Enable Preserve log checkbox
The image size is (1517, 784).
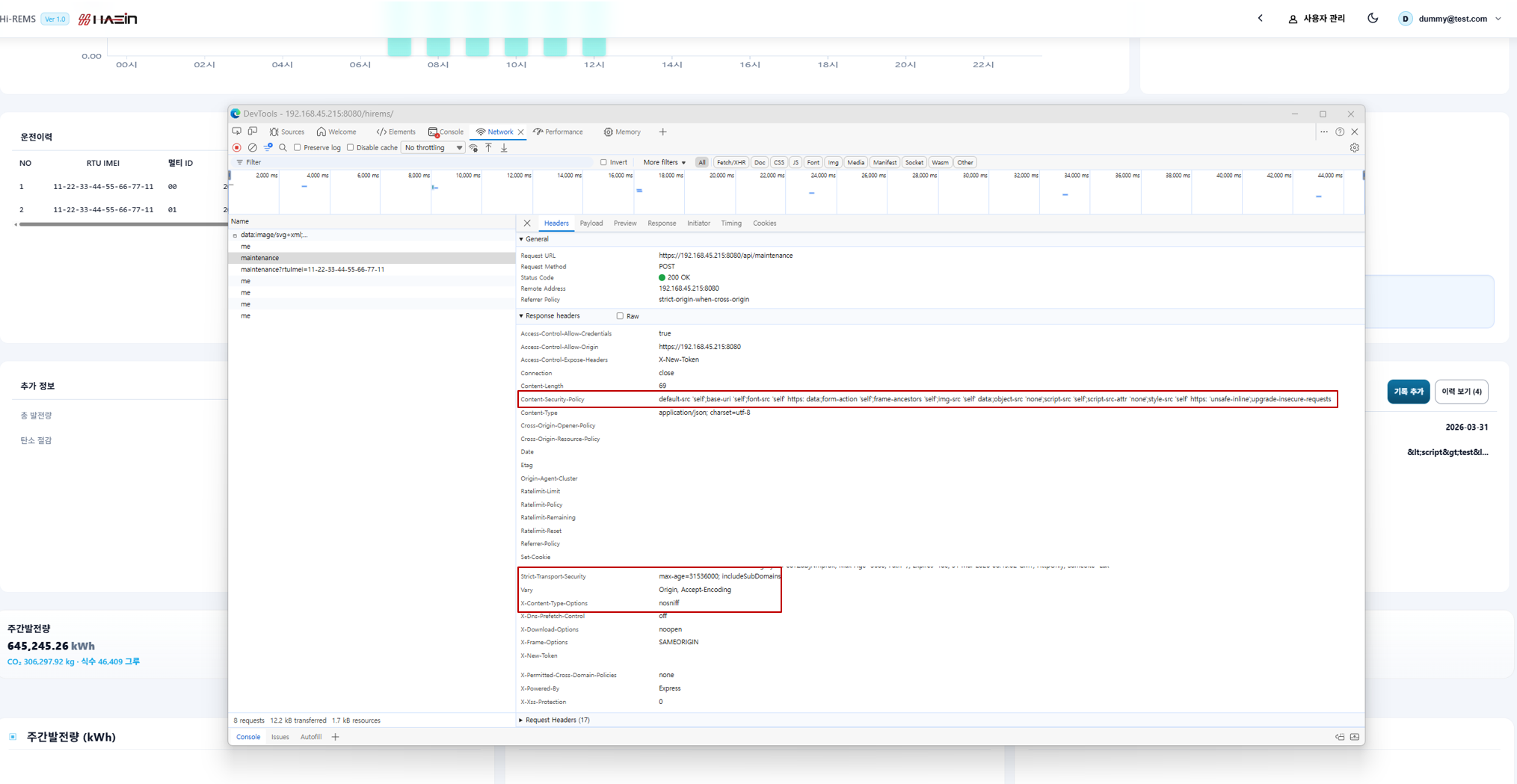298,148
